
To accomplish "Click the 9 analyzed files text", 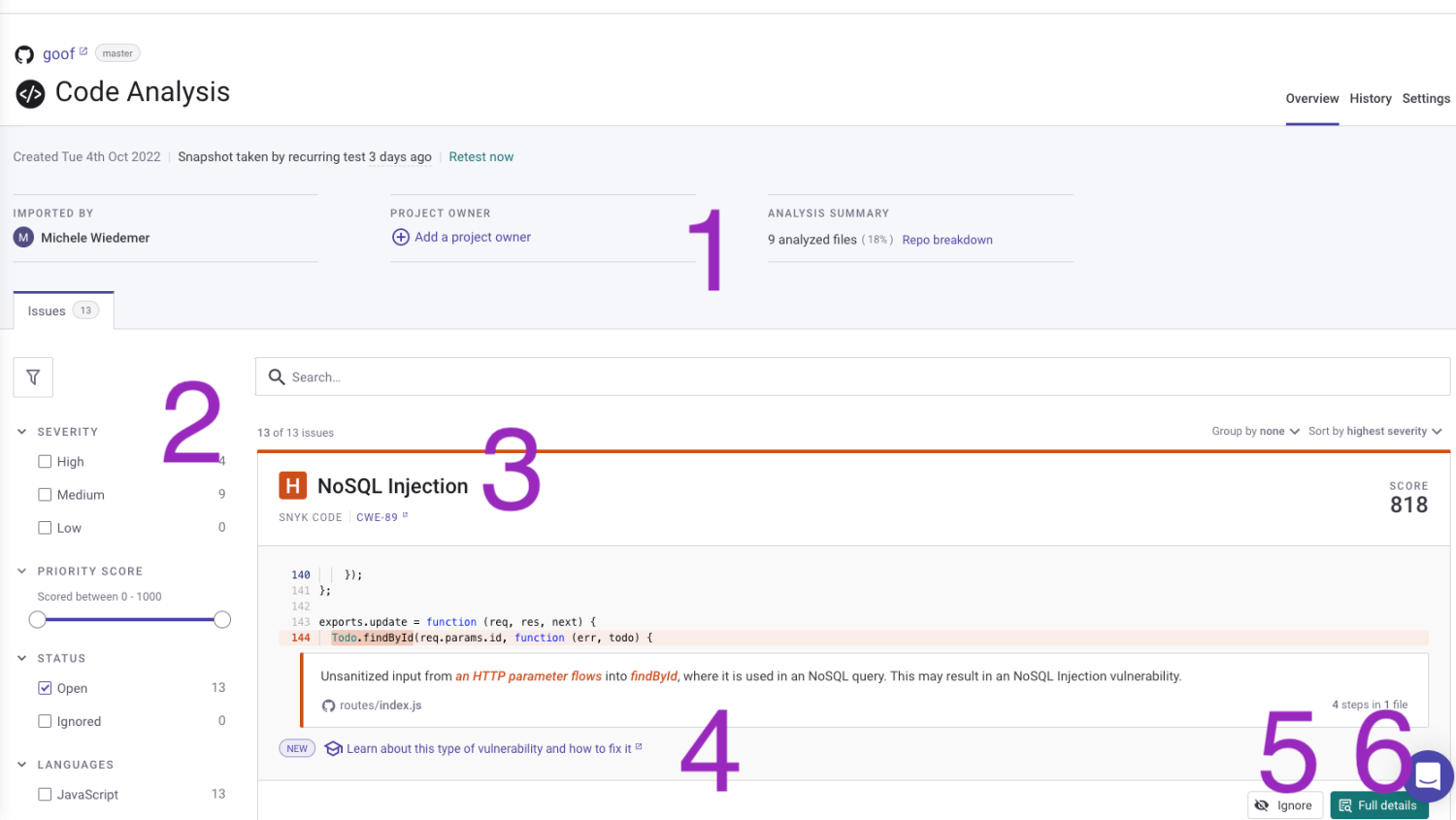I will pyautogui.click(x=812, y=240).
